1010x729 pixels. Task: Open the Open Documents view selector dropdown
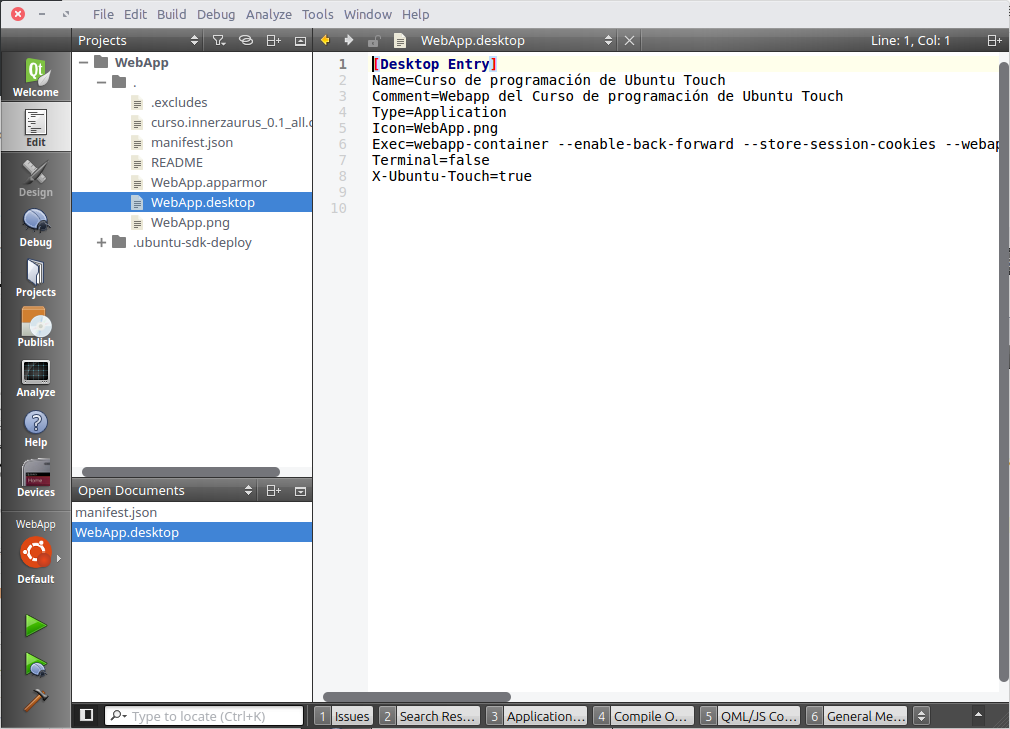165,491
